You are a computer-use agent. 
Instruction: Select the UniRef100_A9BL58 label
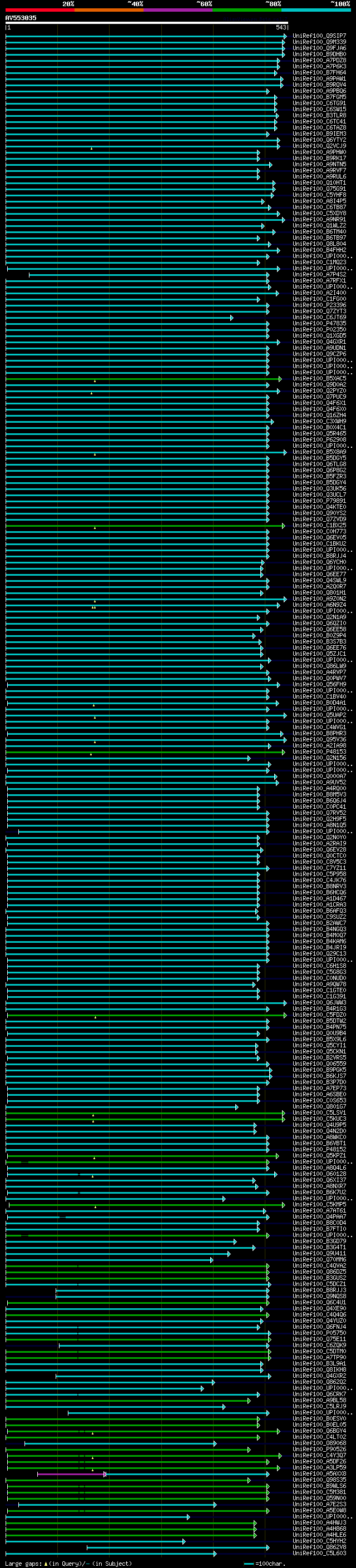pos(319,1400)
